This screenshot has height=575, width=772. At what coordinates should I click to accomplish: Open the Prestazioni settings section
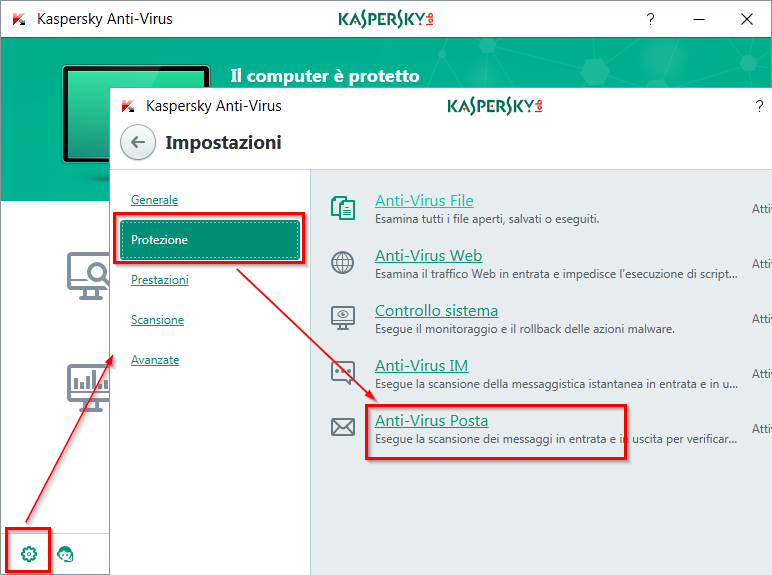point(160,280)
